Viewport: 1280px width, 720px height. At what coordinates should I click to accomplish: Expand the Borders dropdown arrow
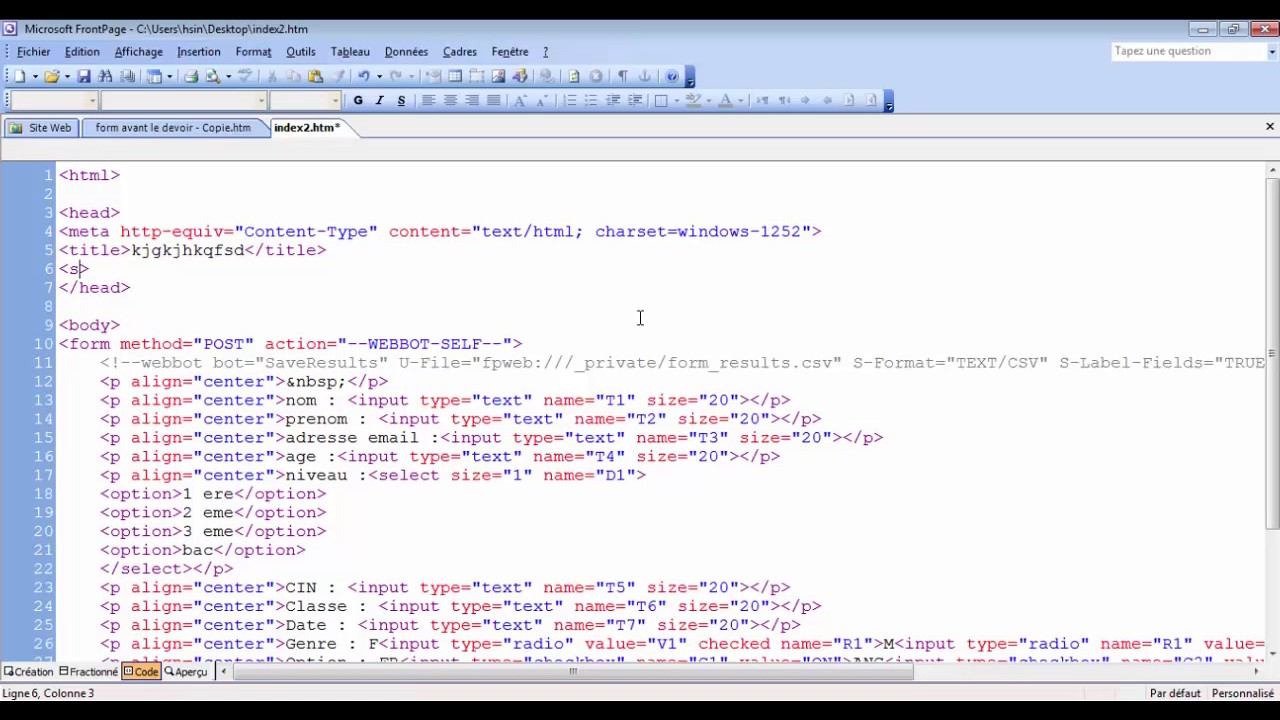(x=676, y=100)
